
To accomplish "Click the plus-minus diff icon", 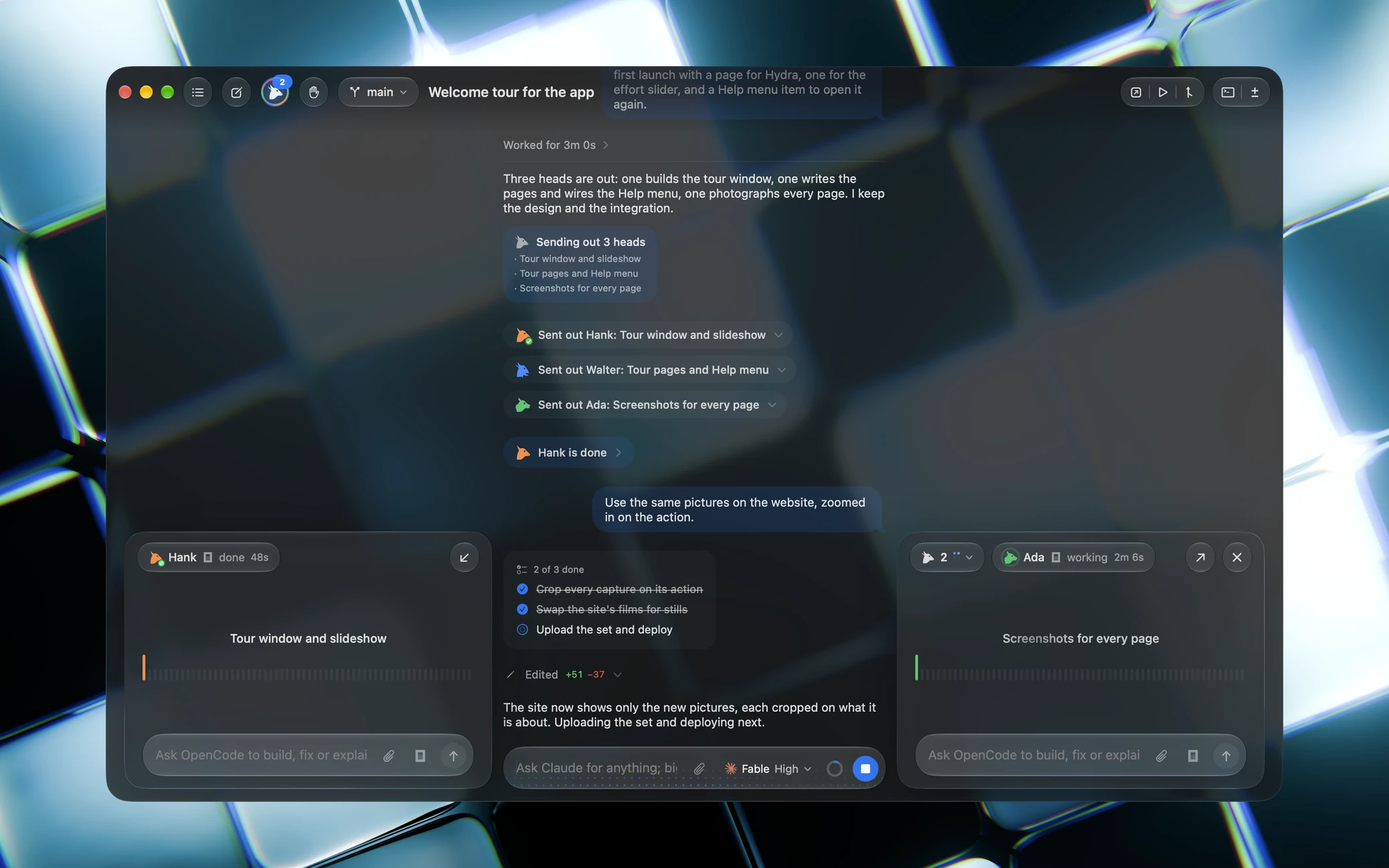I will coord(1255,92).
